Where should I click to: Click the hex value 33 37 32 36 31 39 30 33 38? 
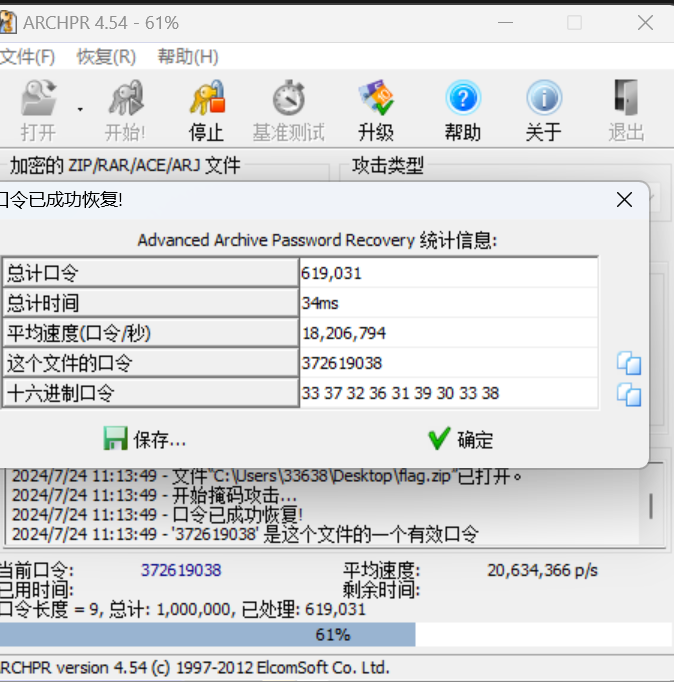tap(400, 393)
